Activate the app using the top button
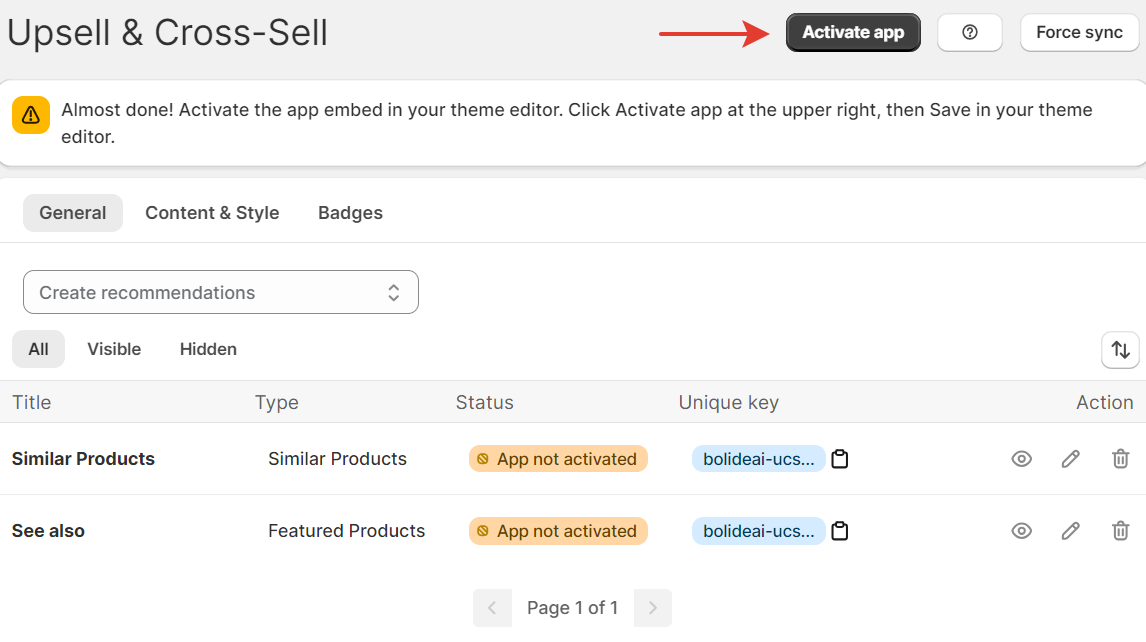The height and width of the screenshot is (642, 1146). 852,32
